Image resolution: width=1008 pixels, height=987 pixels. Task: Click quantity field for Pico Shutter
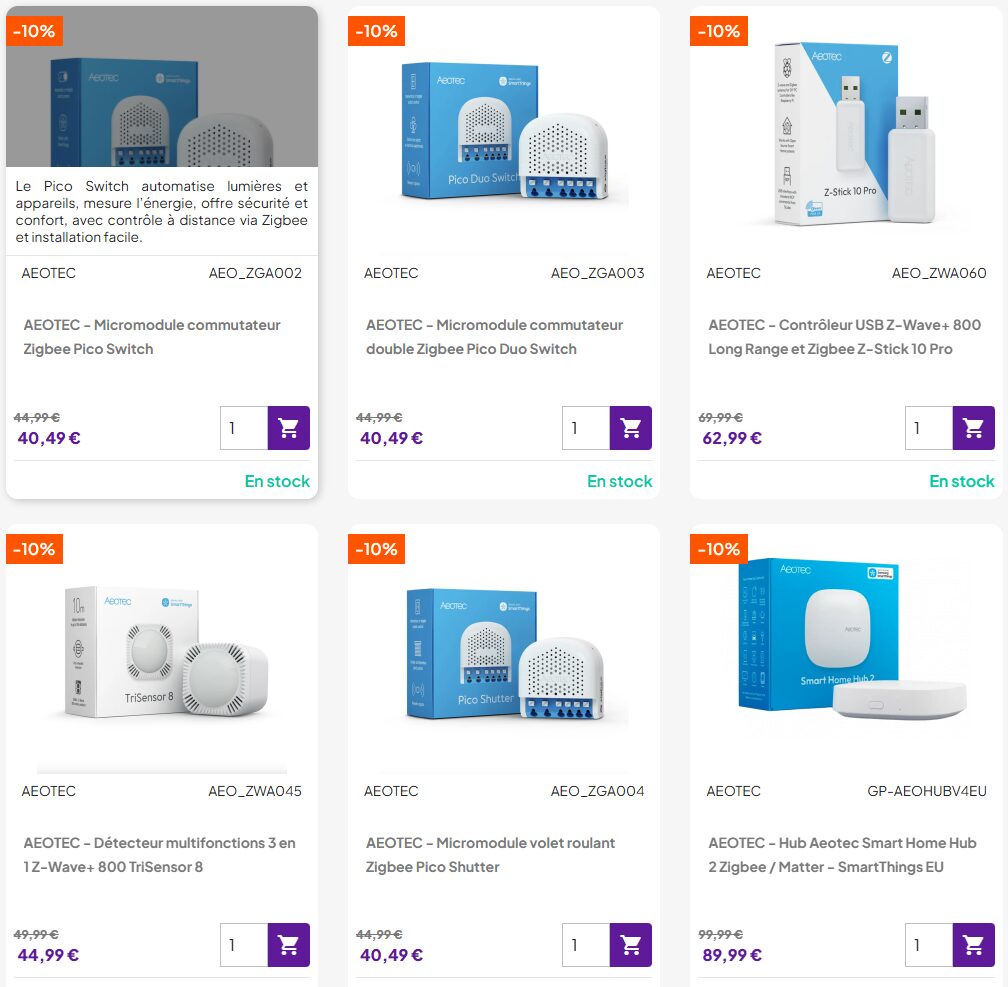point(586,945)
